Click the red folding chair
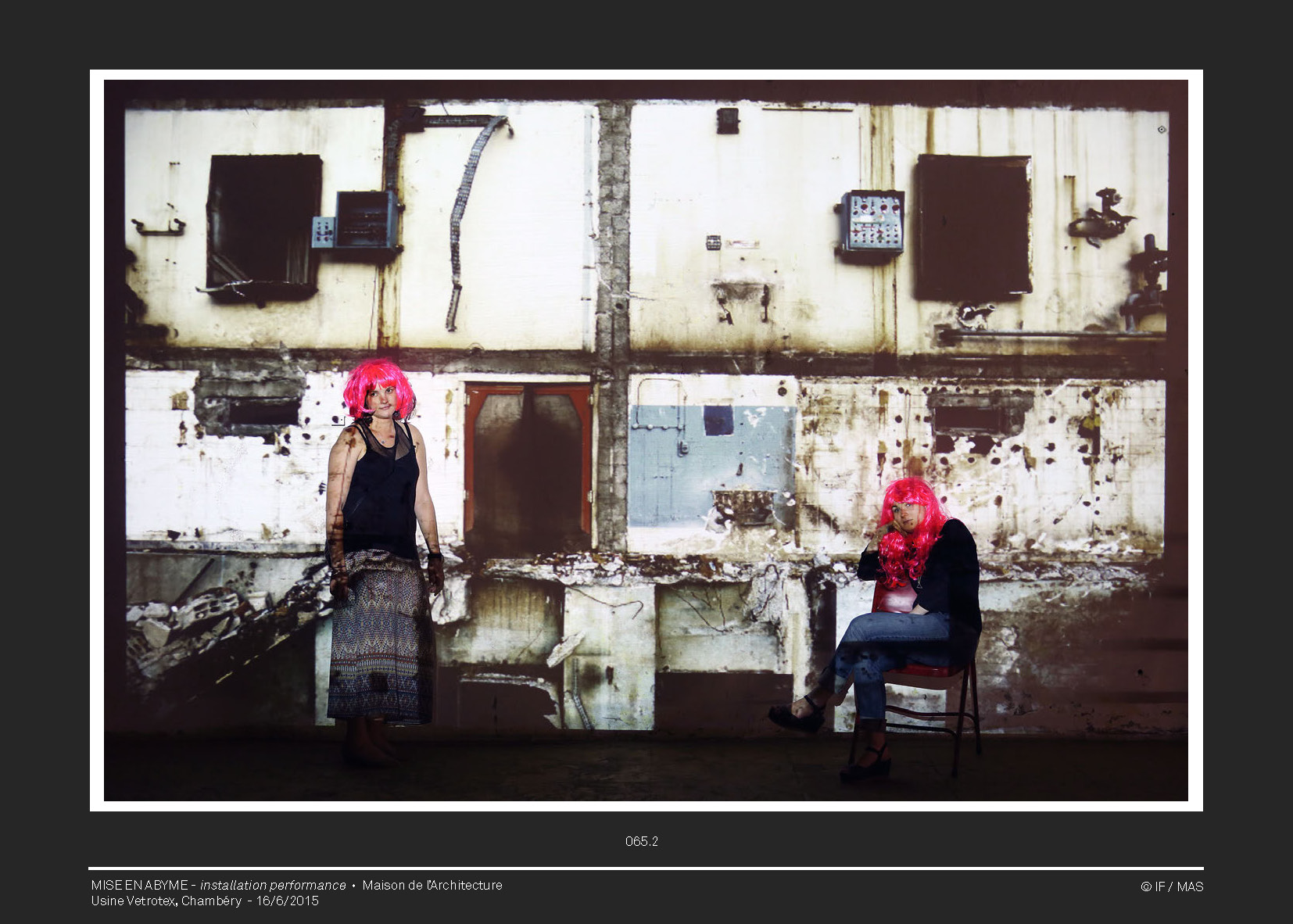Screen dimensions: 1293x924 (x=930, y=688)
